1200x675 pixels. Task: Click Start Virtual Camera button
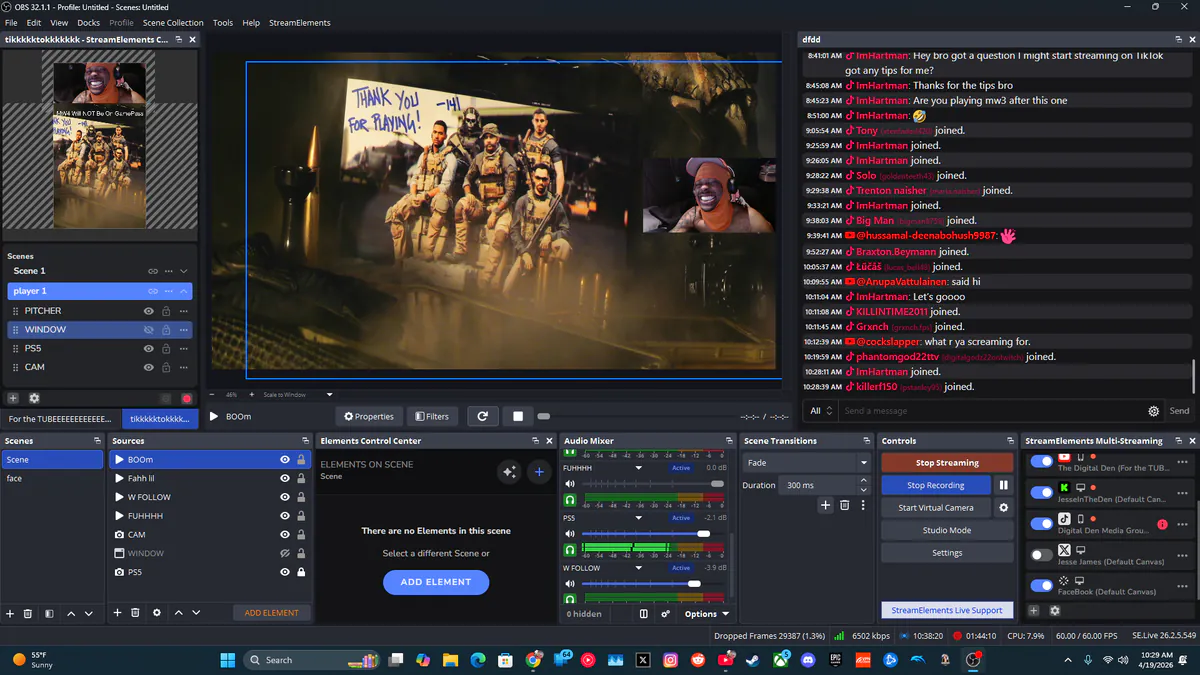(x=935, y=508)
